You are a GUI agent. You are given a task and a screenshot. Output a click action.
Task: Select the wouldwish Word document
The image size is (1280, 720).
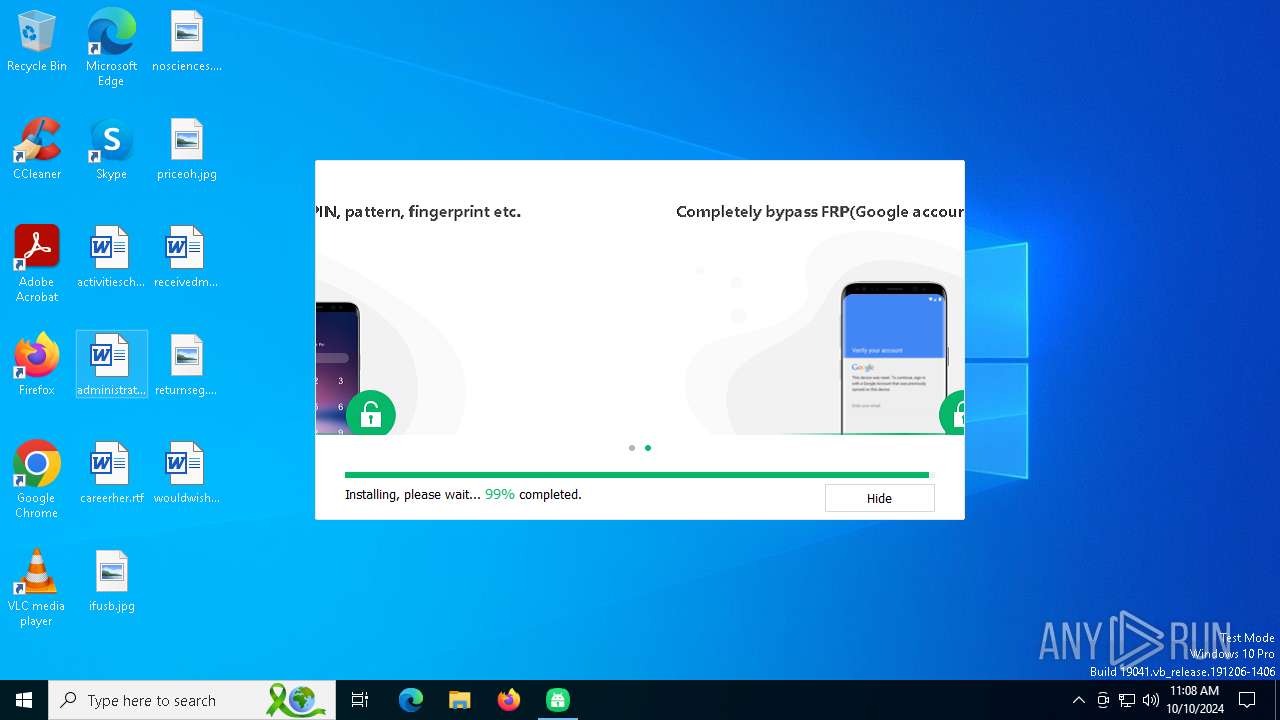(186, 474)
